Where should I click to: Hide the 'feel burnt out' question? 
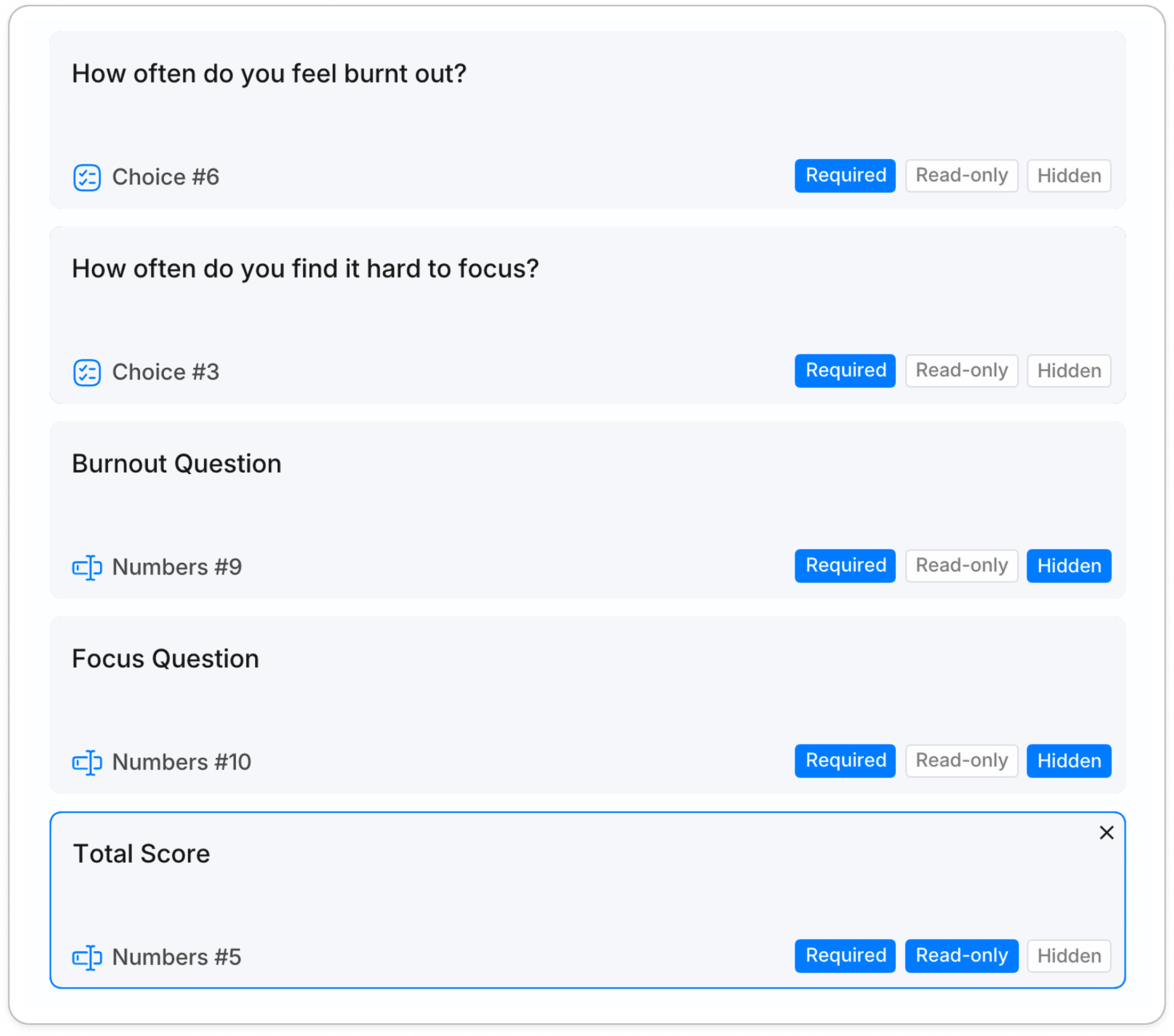click(x=1069, y=176)
